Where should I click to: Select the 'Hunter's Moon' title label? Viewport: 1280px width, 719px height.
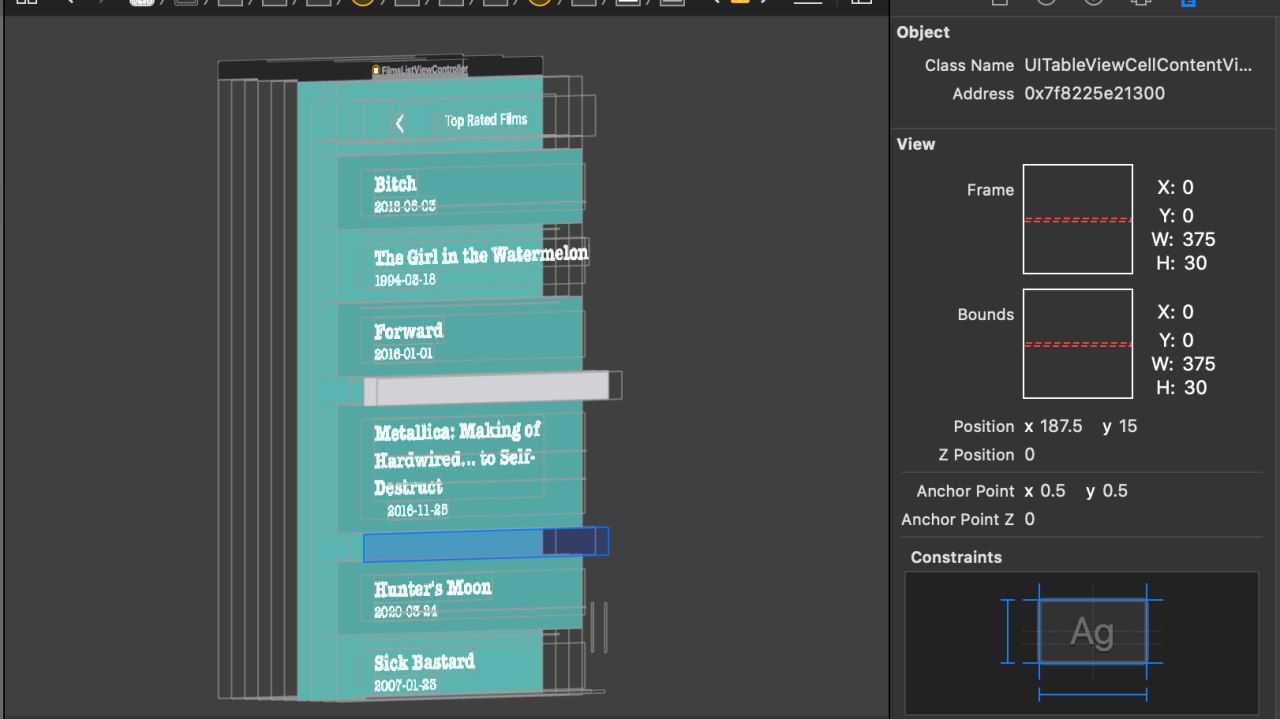click(433, 588)
